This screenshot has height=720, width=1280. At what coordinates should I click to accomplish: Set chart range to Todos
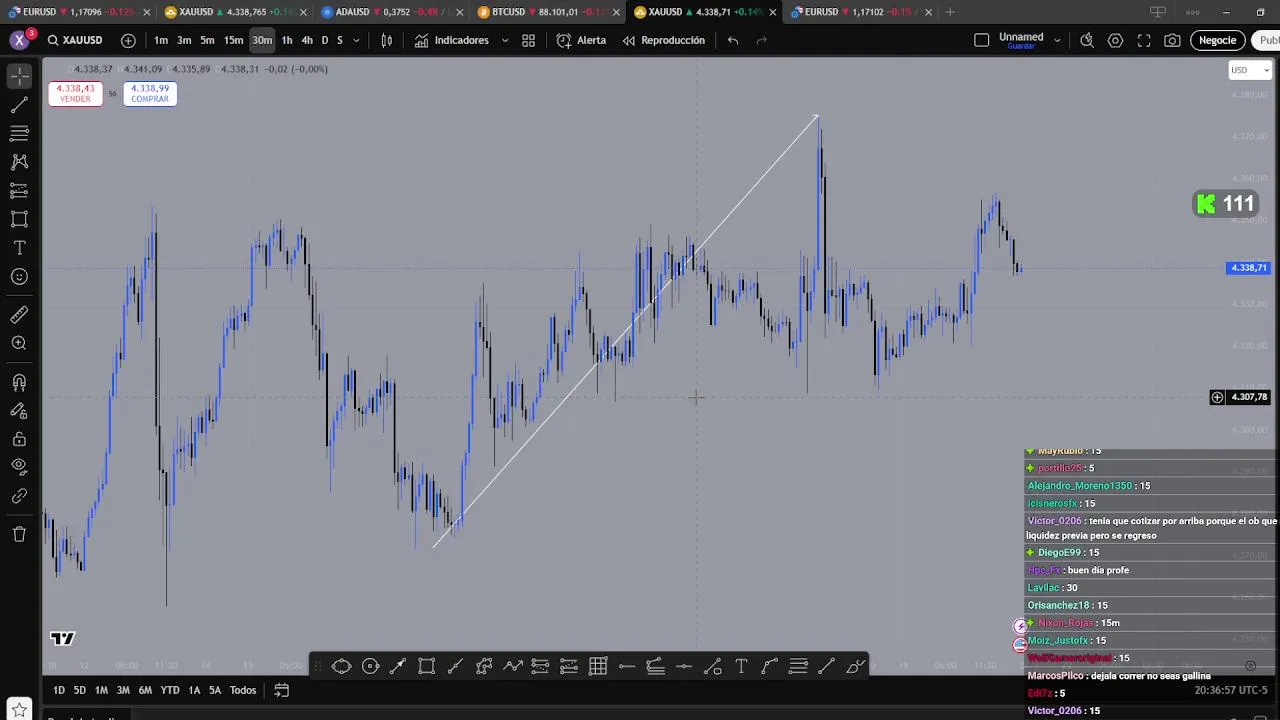click(x=243, y=690)
